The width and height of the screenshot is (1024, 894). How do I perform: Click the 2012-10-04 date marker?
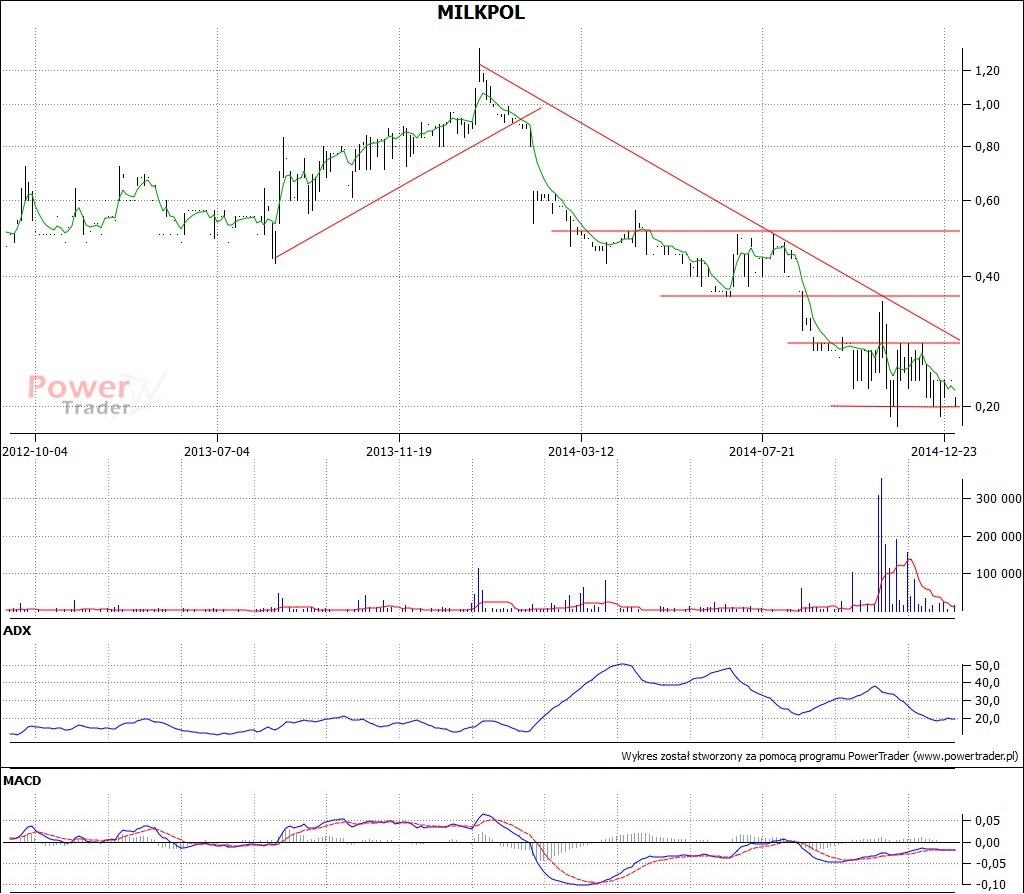[x=35, y=451]
